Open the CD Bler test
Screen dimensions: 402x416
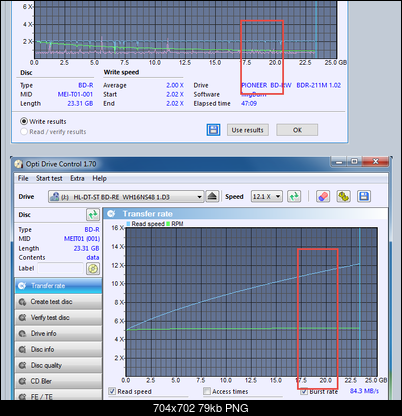pos(58,381)
